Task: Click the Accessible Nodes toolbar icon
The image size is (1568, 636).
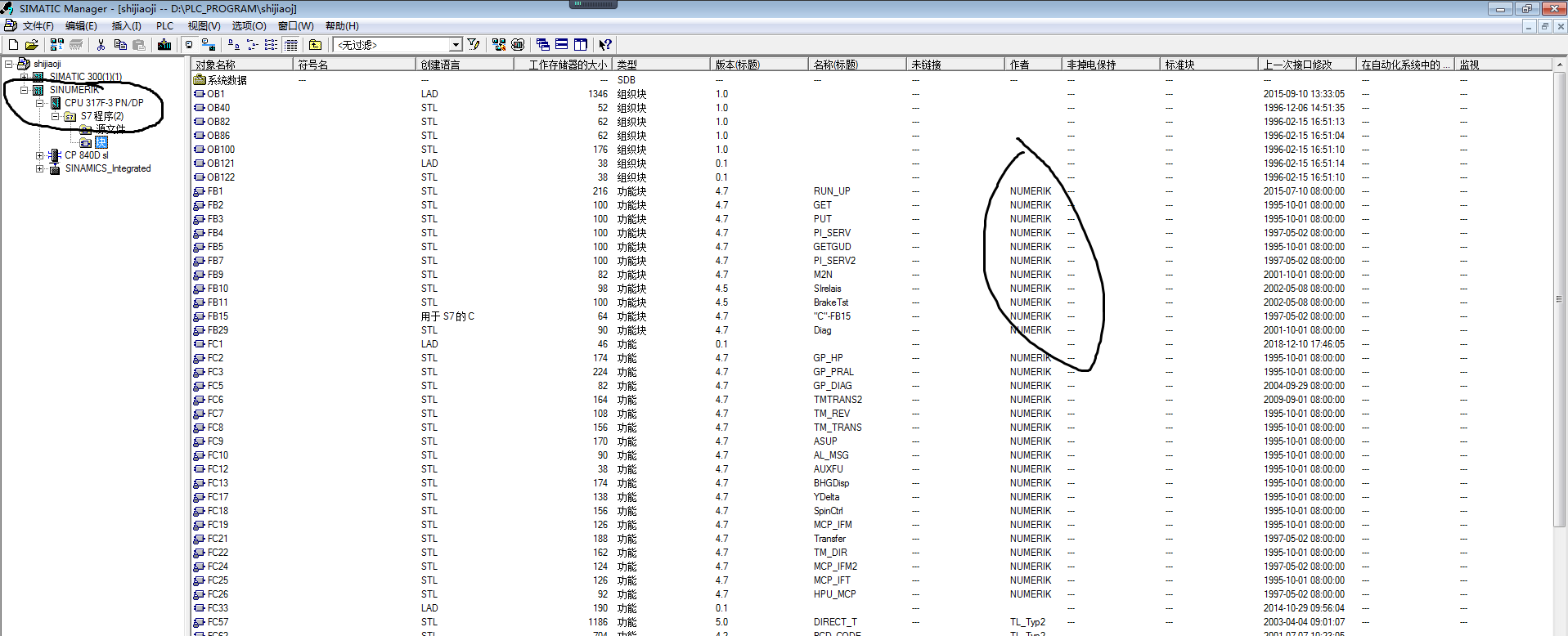Action: [56, 45]
